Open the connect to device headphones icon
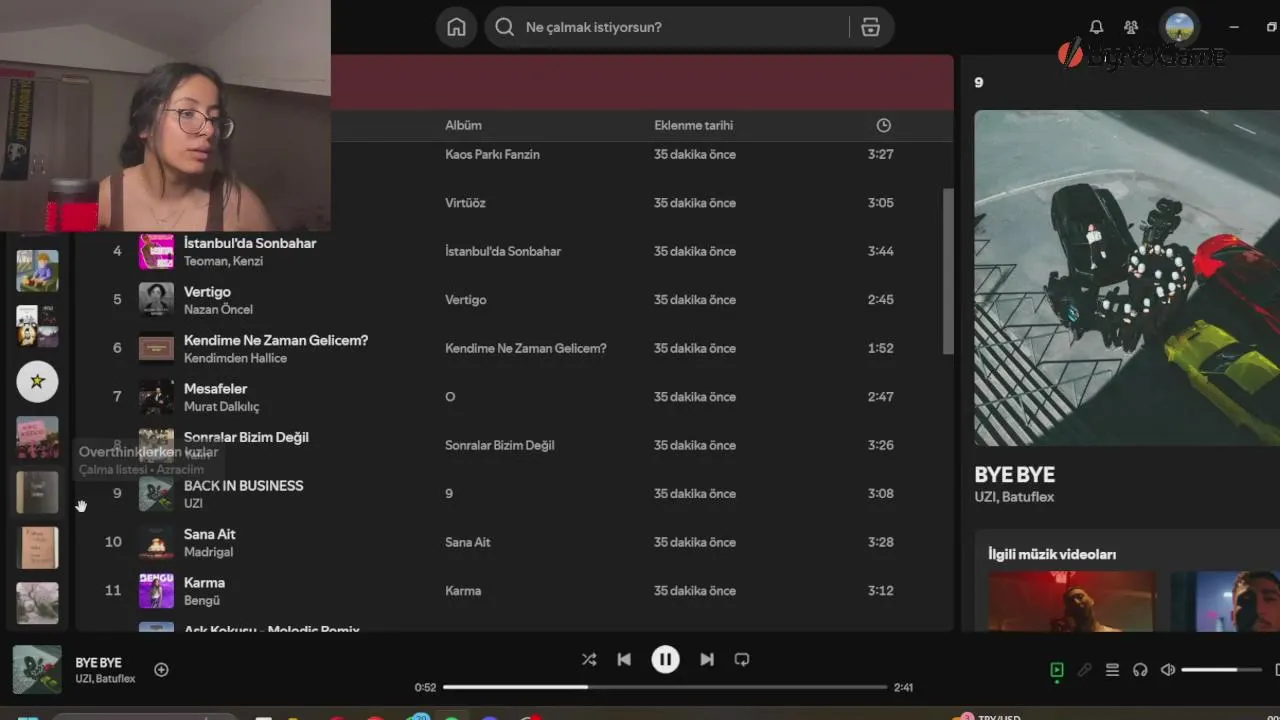The width and height of the screenshot is (1280, 720). 1140,670
